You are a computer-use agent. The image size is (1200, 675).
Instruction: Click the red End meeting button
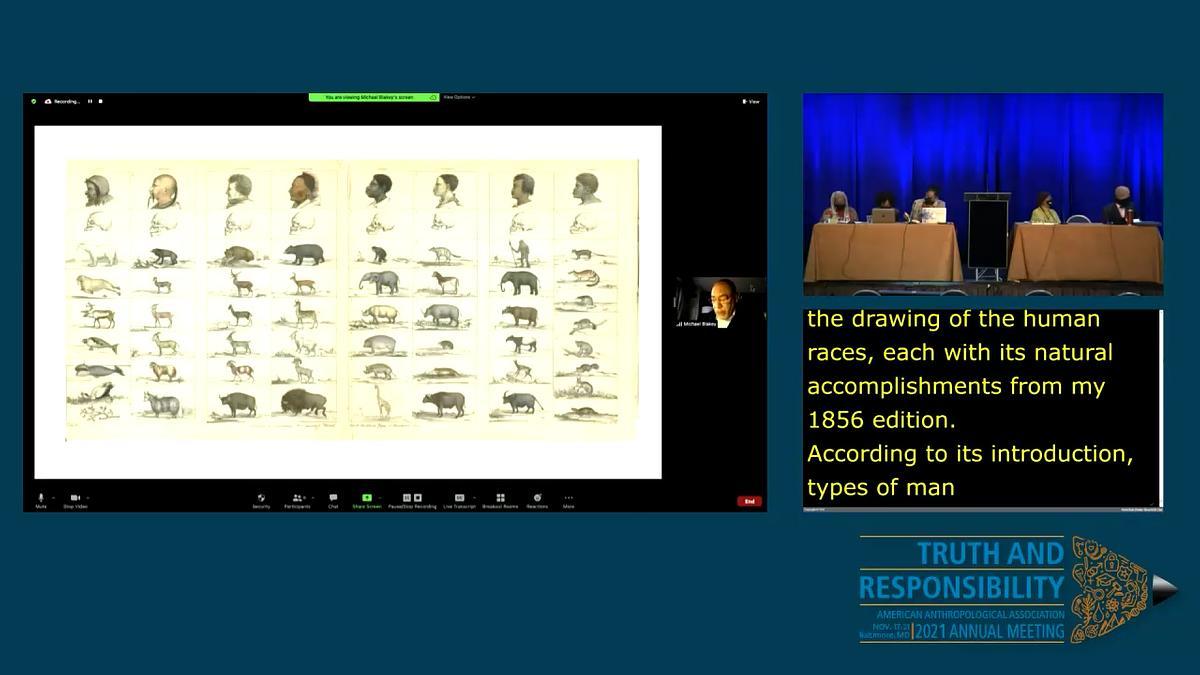(748, 501)
